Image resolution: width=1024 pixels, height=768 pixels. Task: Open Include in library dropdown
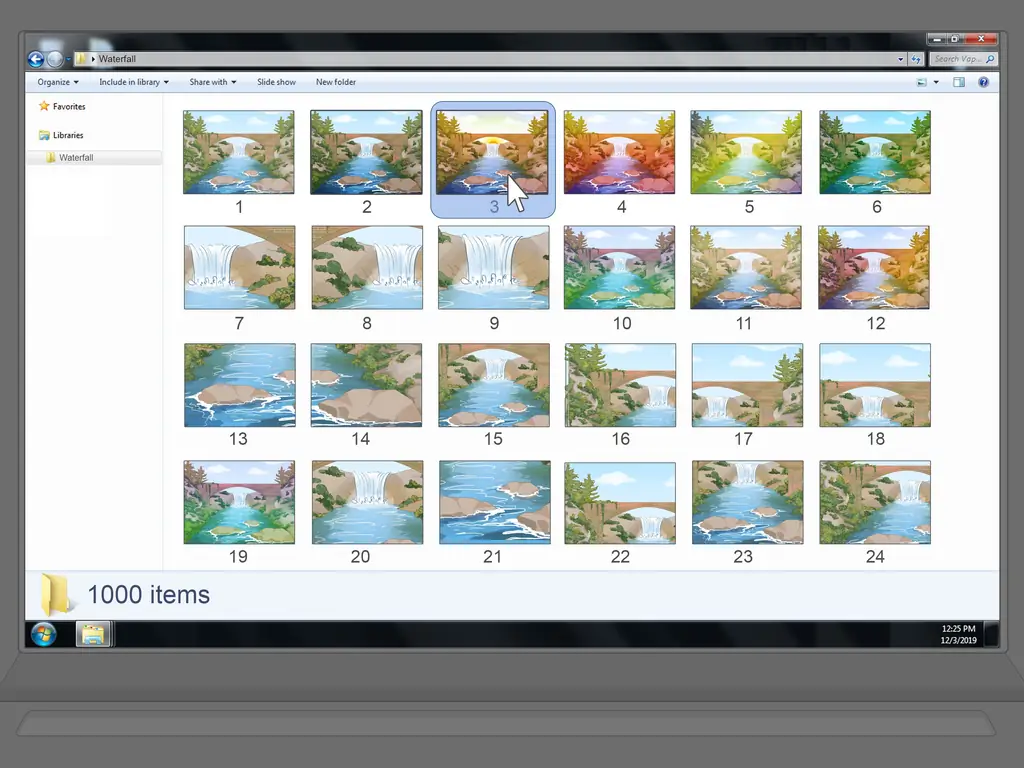tap(134, 82)
